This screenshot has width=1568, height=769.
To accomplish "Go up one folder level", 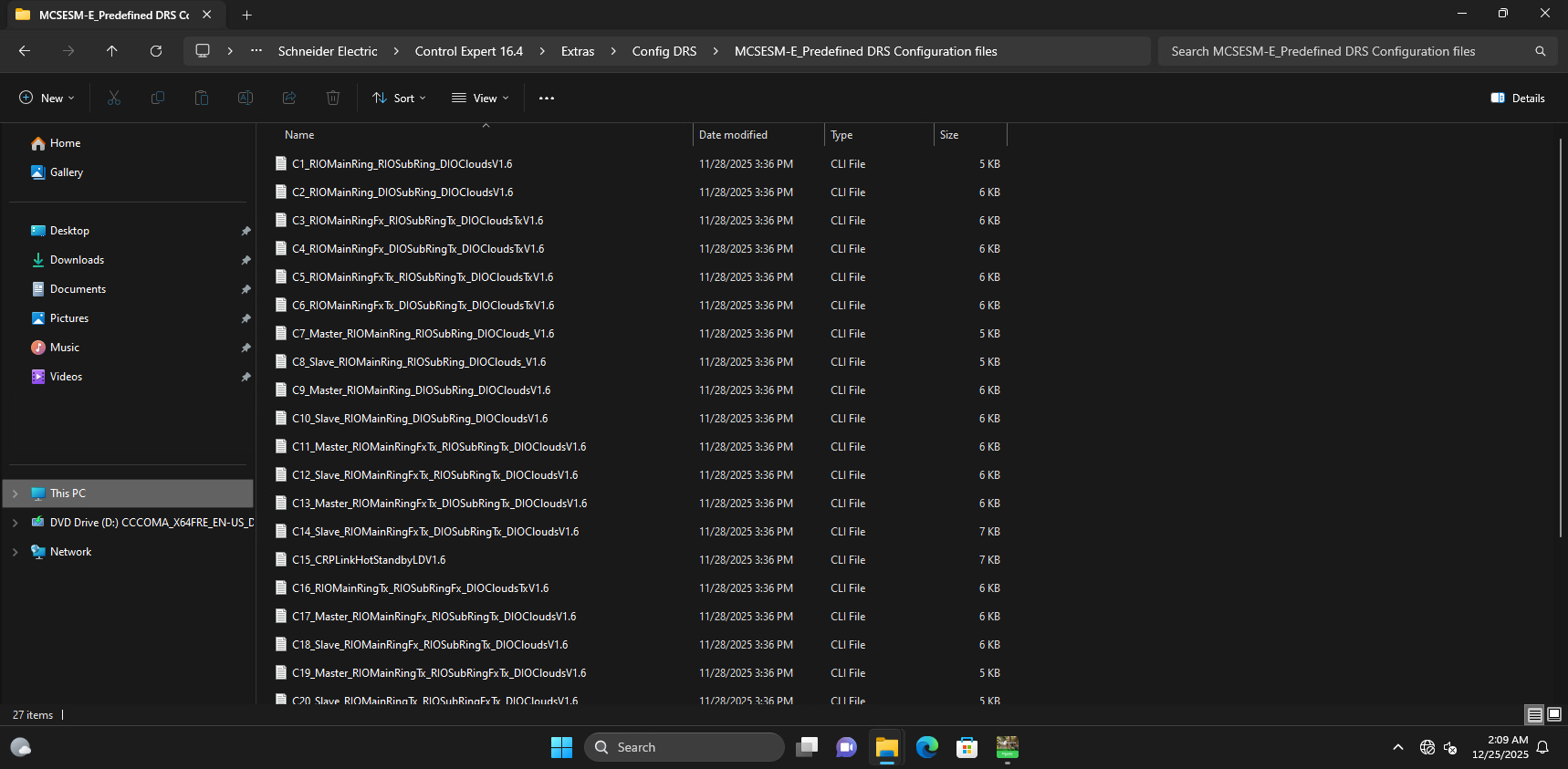I will [112, 51].
